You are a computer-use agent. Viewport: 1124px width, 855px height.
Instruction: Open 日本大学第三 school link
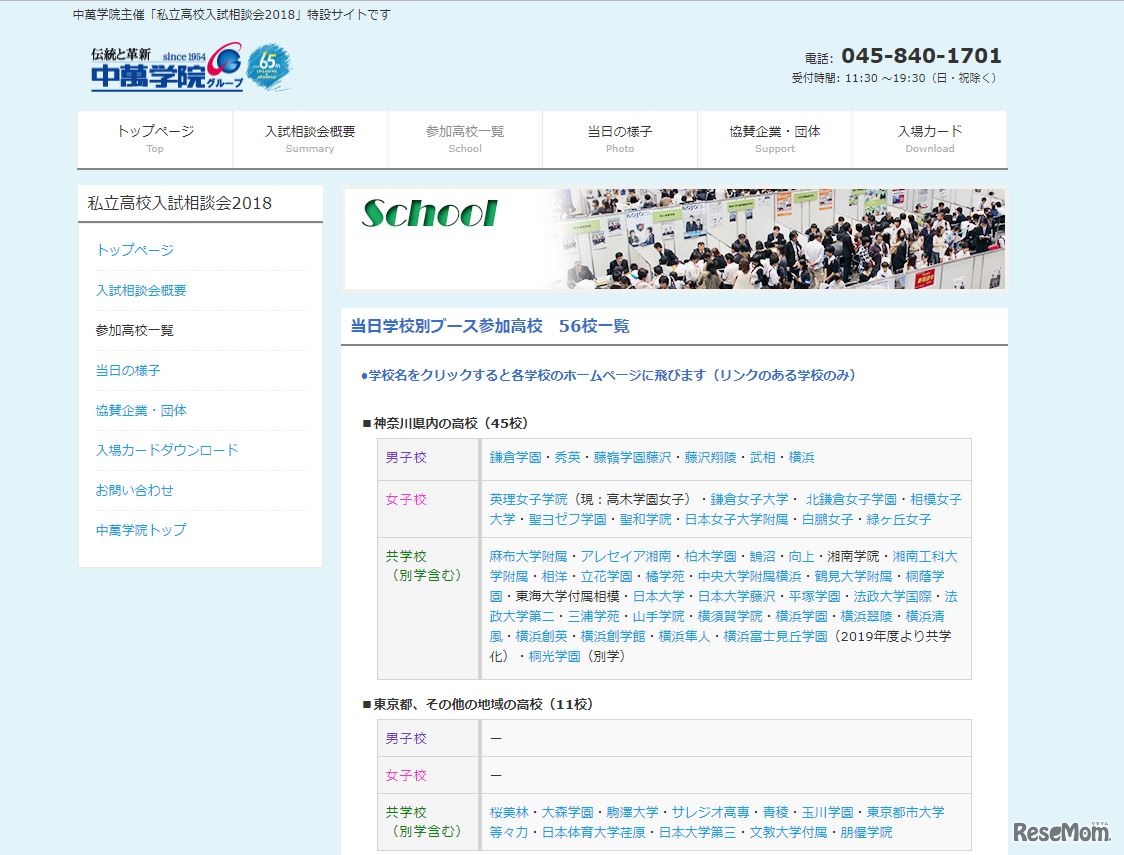[x=697, y=833]
